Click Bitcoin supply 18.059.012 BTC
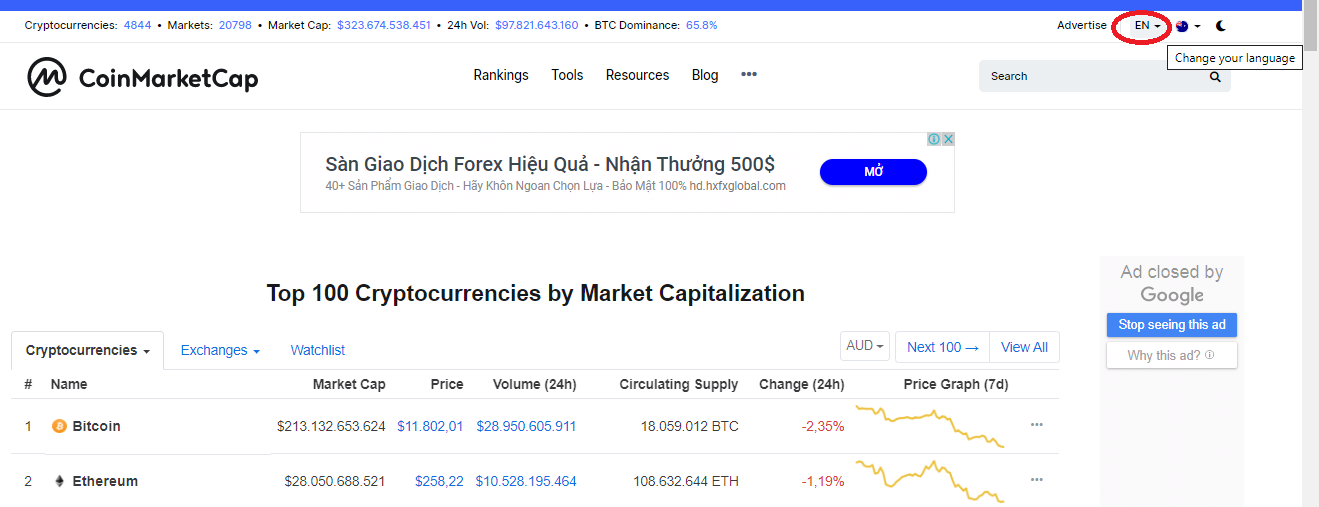This screenshot has height=507, width=1319. [690, 426]
